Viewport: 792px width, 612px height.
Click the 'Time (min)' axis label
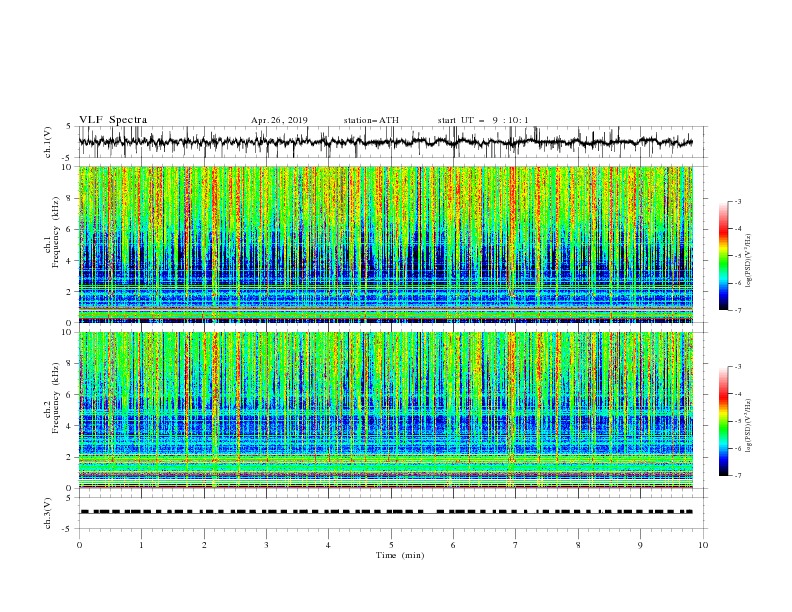click(400, 555)
